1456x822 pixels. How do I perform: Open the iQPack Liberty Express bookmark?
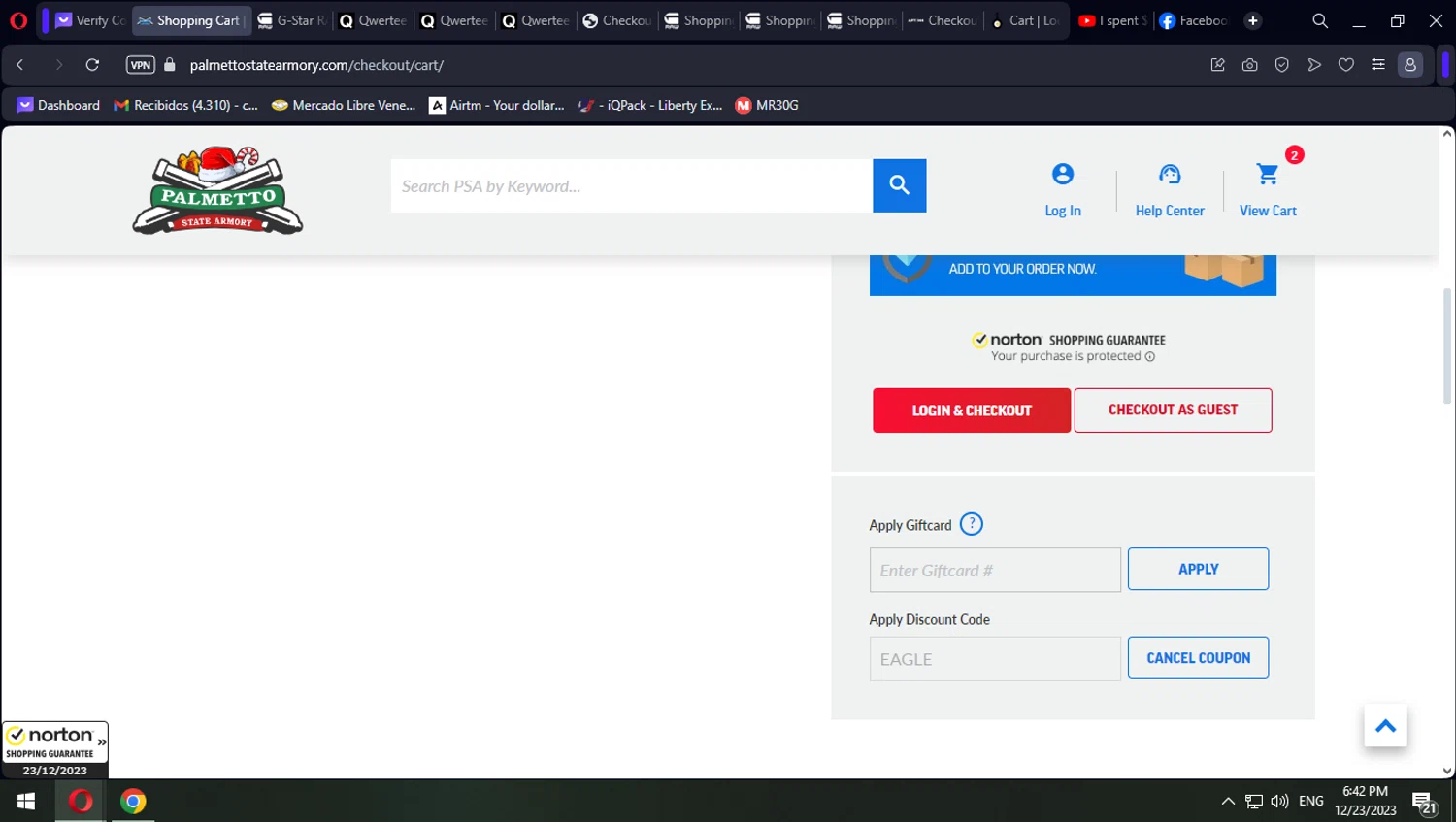(x=649, y=105)
